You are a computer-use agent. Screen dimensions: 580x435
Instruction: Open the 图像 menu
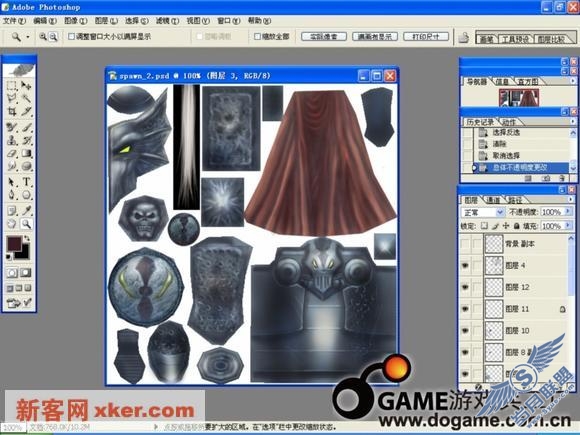coord(75,21)
